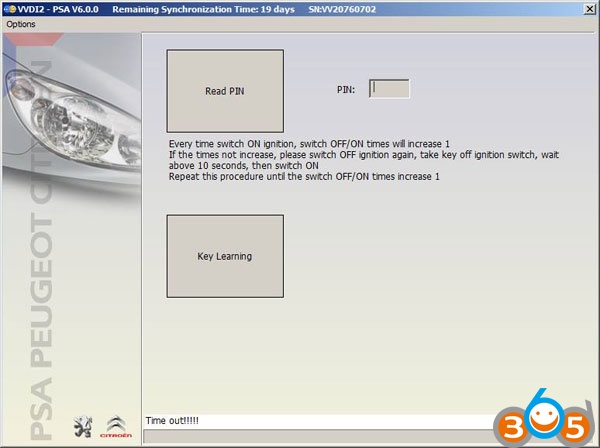Close the VVDI2 PSA window
The height and width of the screenshot is (448, 600).
pyautogui.click(x=590, y=7)
